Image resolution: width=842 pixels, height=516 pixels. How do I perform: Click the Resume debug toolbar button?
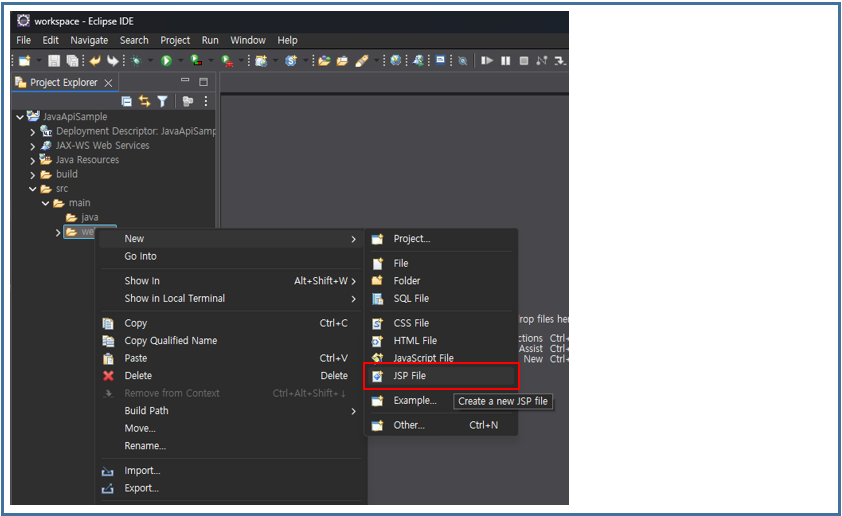point(487,60)
